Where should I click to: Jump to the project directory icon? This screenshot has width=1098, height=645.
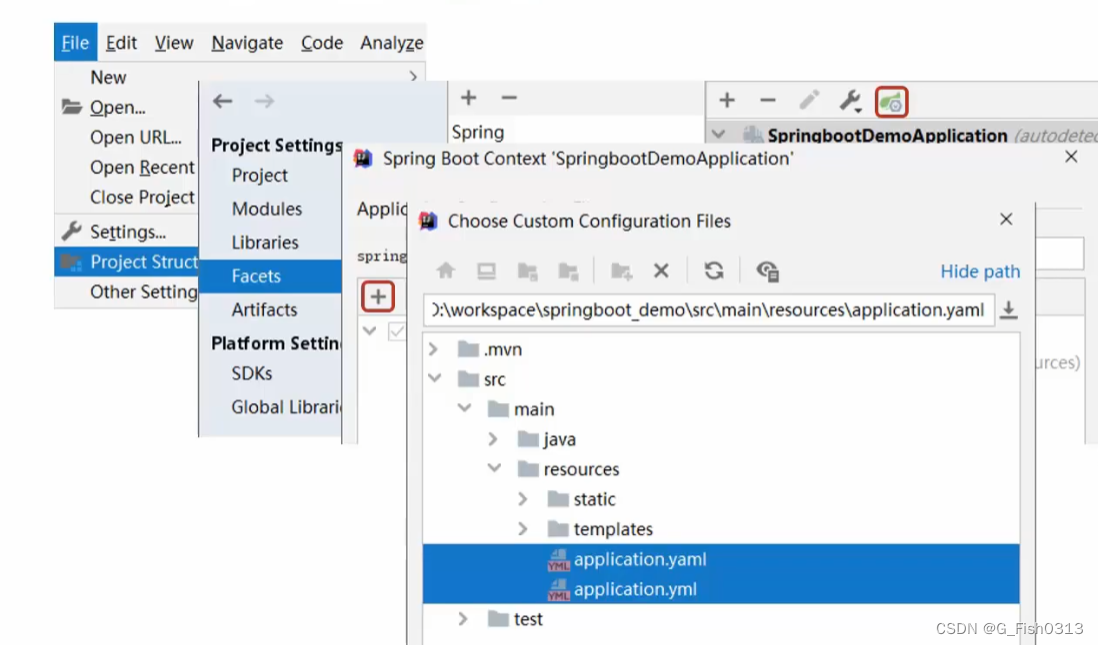(527, 271)
